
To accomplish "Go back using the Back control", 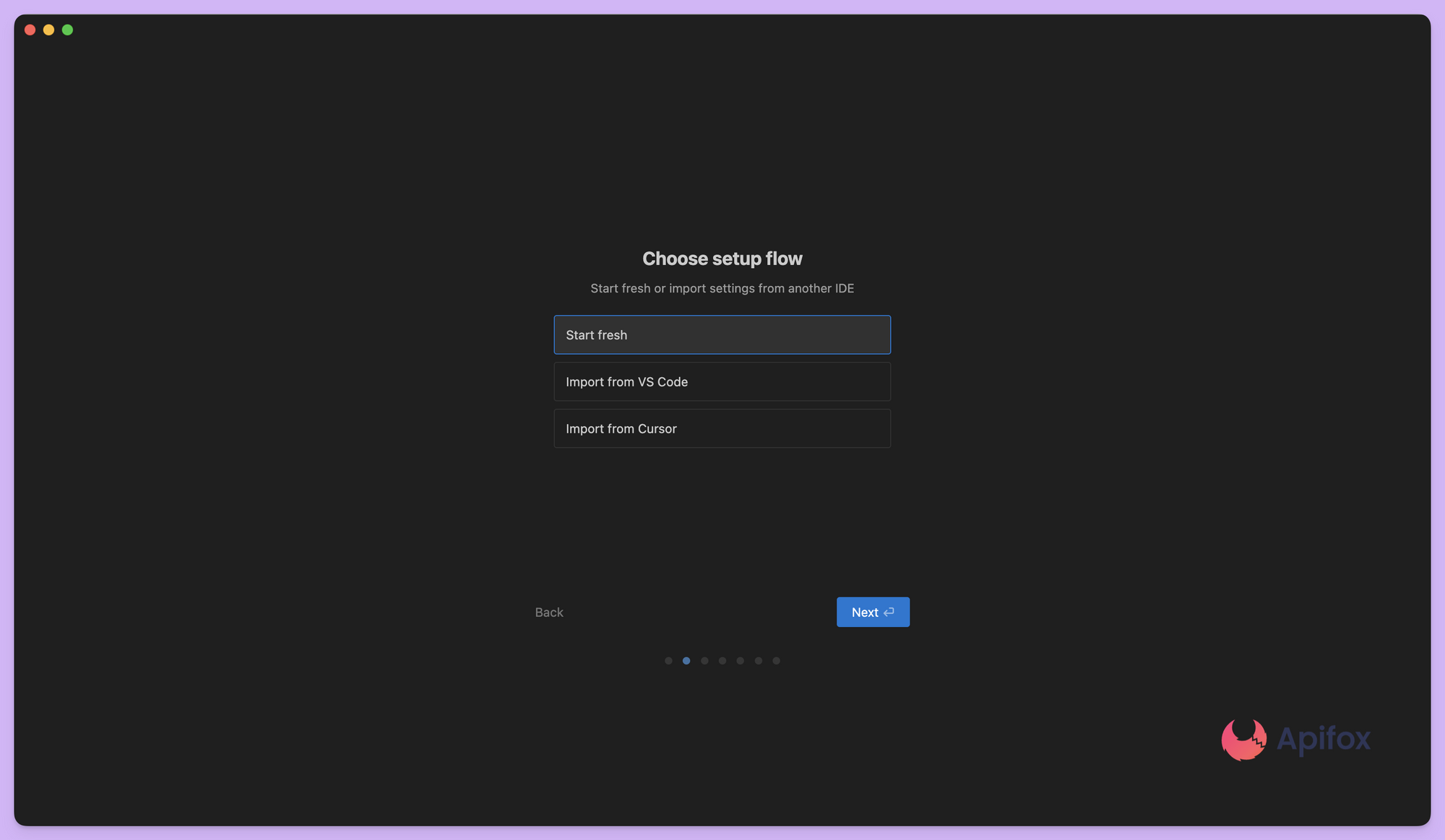I will coord(549,612).
